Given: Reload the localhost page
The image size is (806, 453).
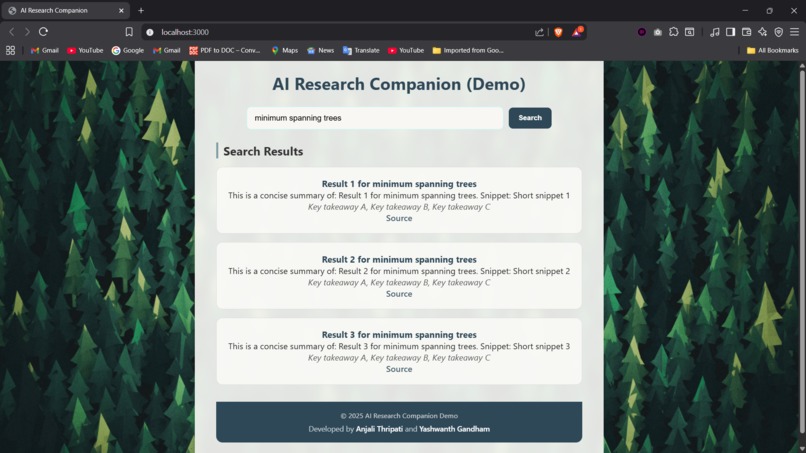Looking at the screenshot, I should 44,32.
